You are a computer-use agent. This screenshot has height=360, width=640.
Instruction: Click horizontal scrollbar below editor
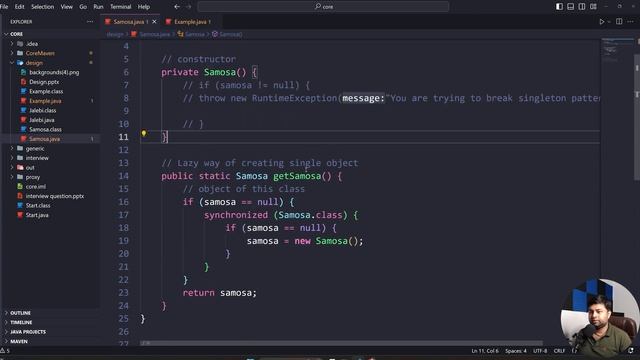(x=341, y=343)
